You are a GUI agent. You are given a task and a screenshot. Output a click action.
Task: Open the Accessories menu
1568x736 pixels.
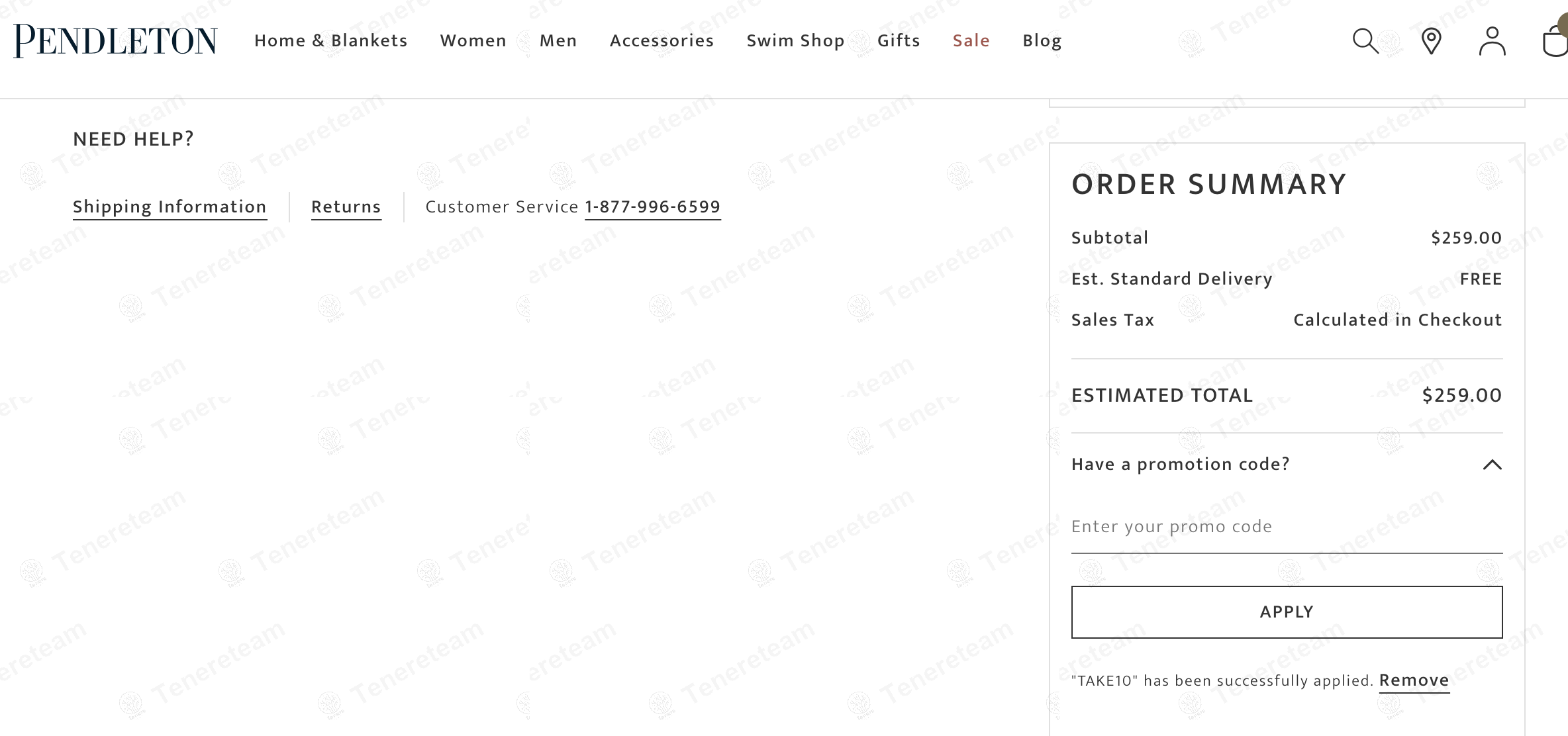point(661,41)
